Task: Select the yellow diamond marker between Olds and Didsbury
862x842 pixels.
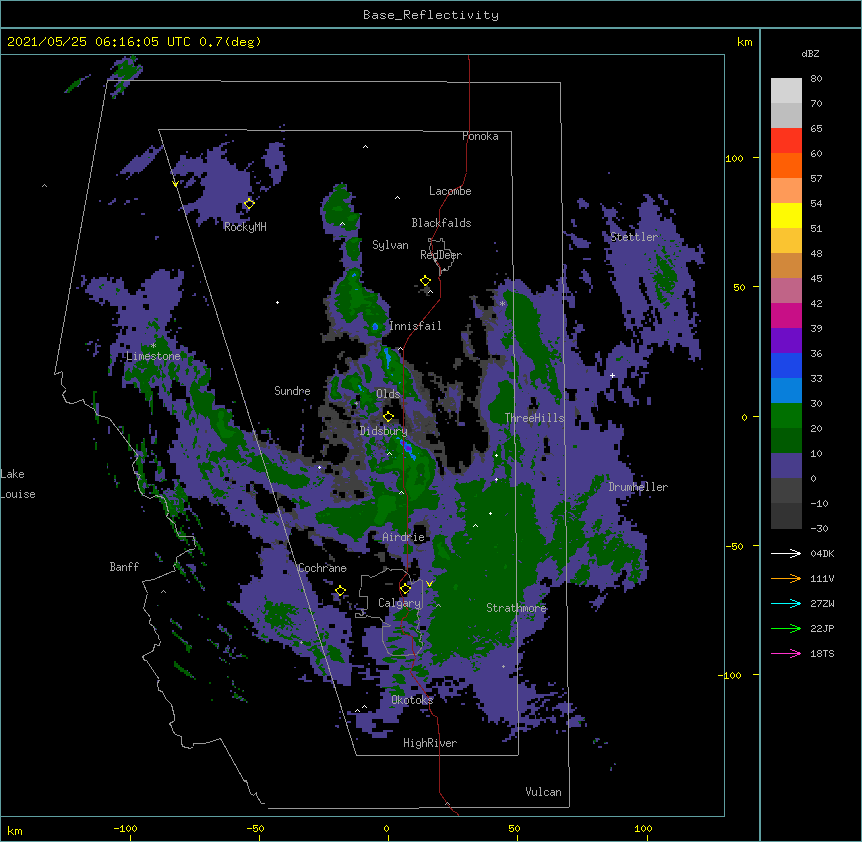Action: tap(388, 416)
